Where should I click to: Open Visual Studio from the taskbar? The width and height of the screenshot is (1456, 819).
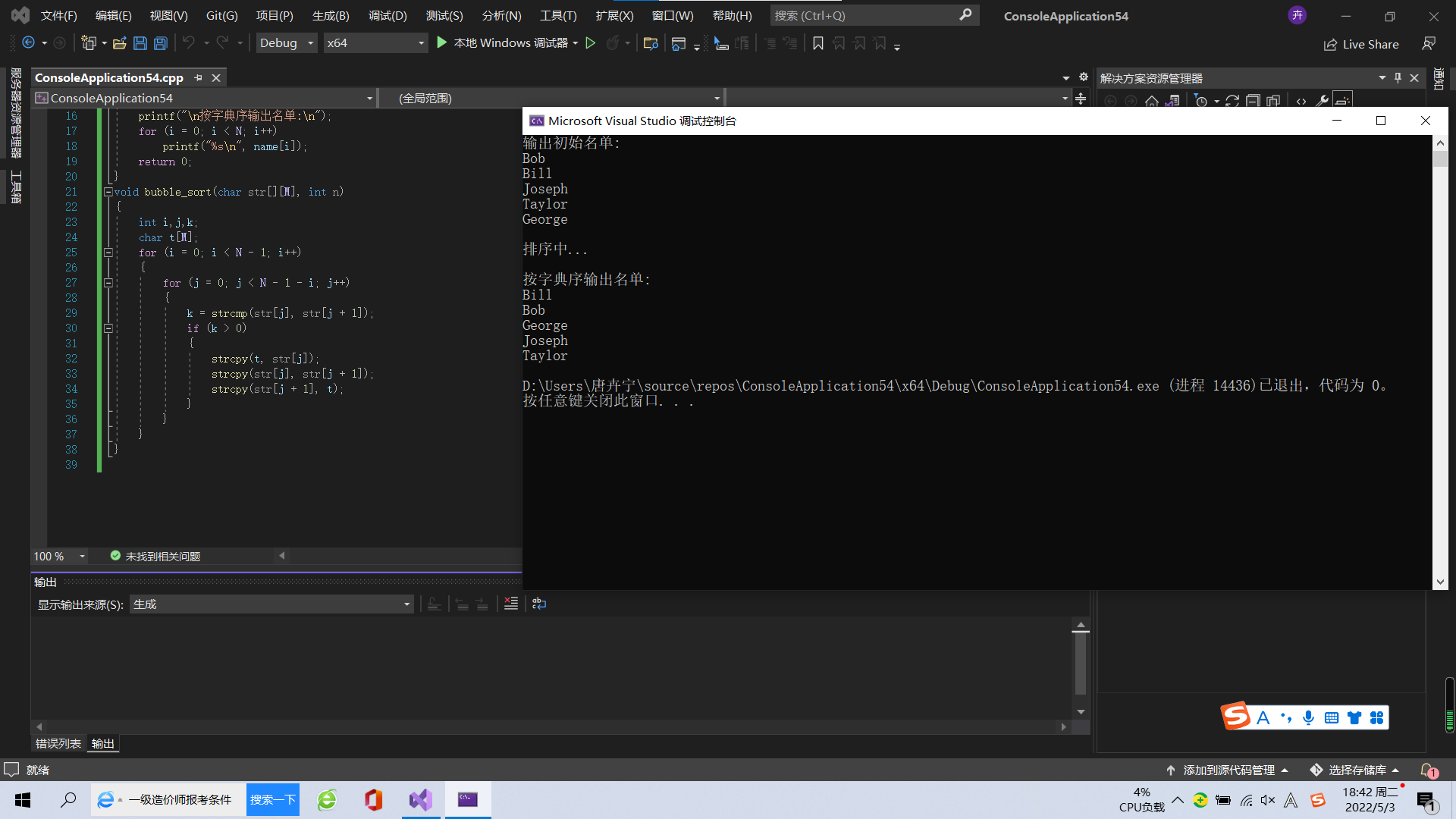(420, 799)
